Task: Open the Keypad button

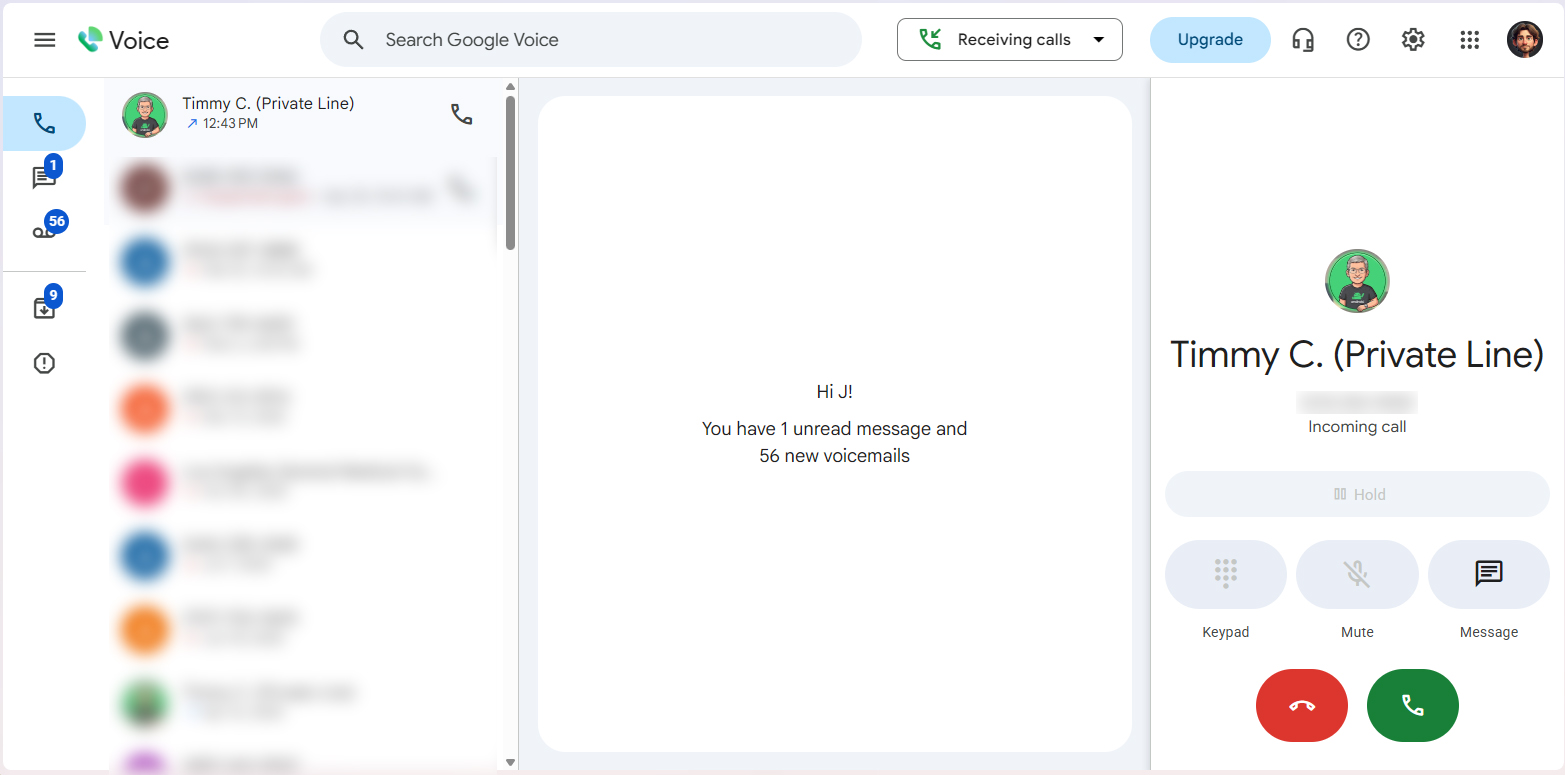Action: coord(1226,574)
